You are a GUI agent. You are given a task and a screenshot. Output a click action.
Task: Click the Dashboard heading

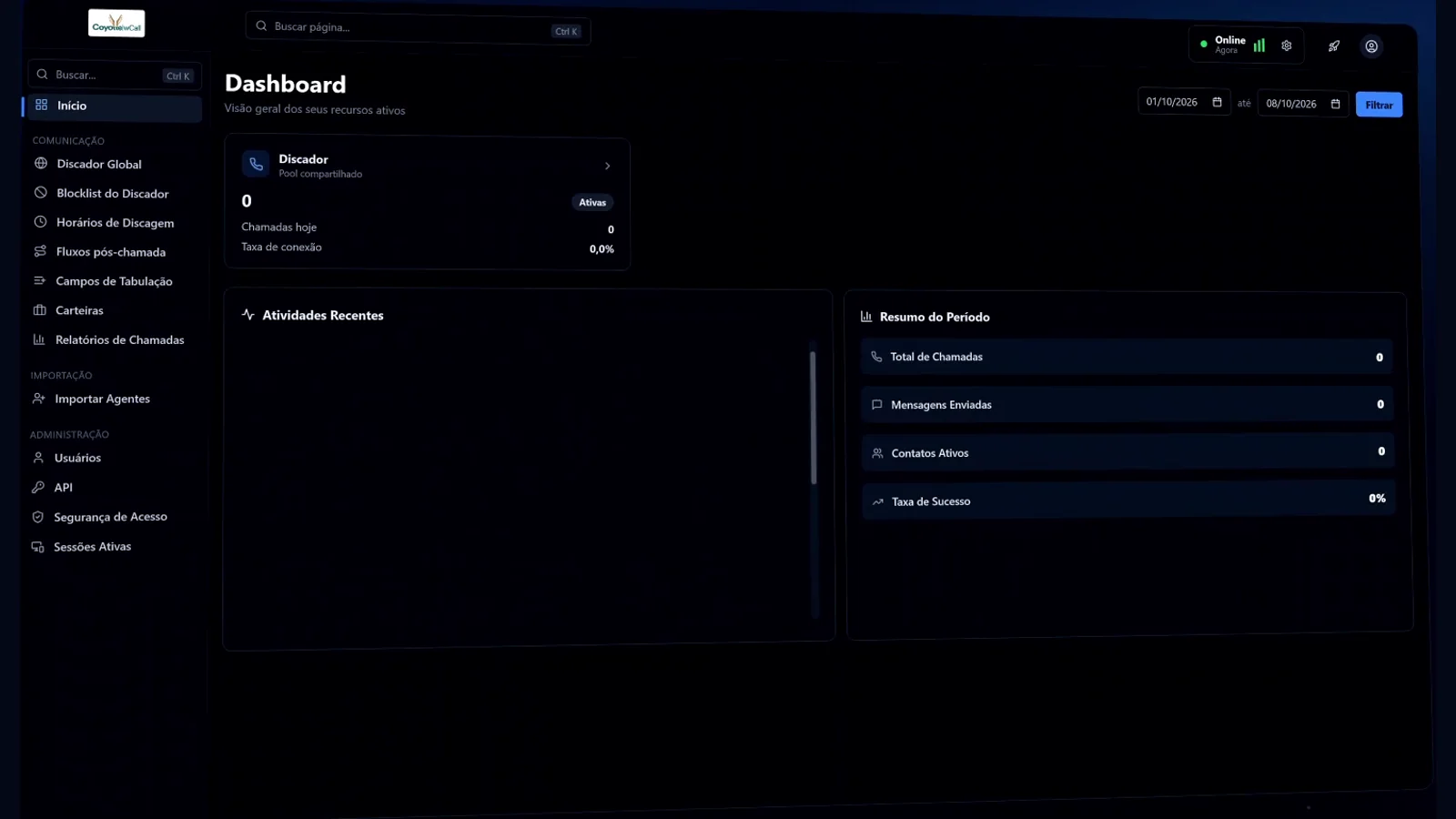point(286,84)
